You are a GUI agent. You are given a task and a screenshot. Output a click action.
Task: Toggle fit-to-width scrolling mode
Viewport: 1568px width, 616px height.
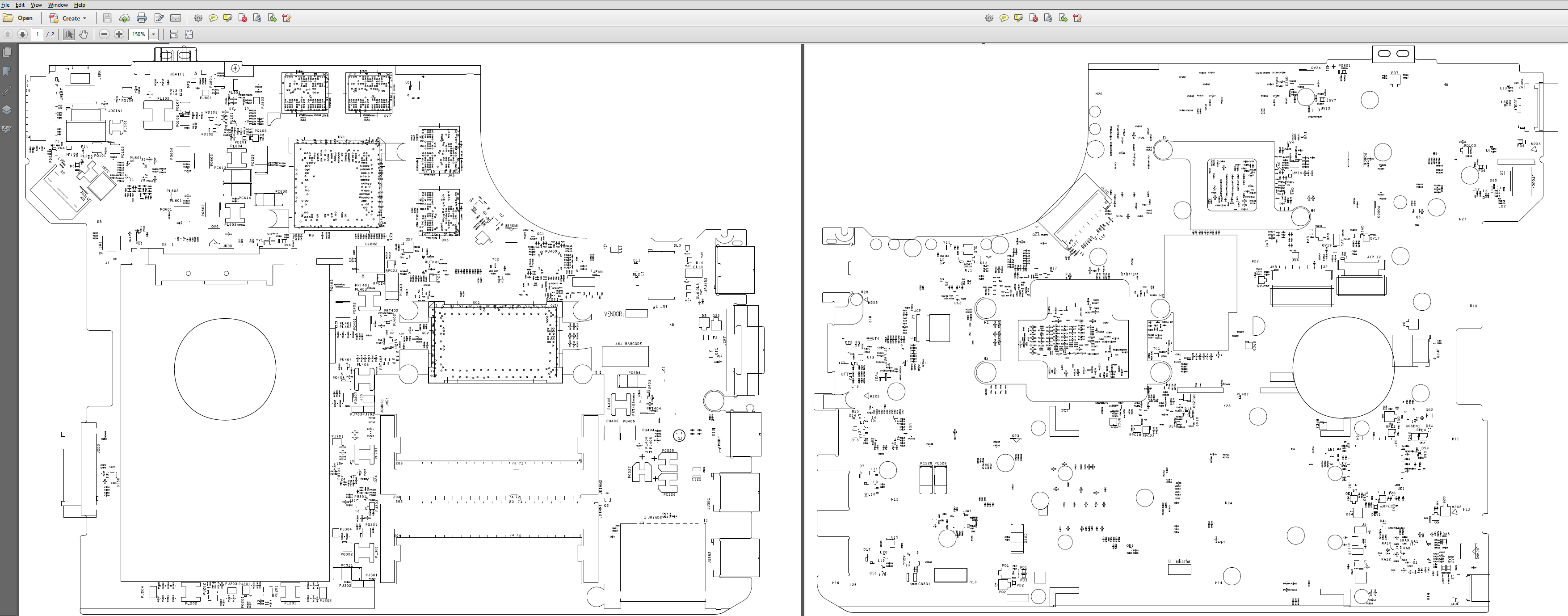coord(174,35)
